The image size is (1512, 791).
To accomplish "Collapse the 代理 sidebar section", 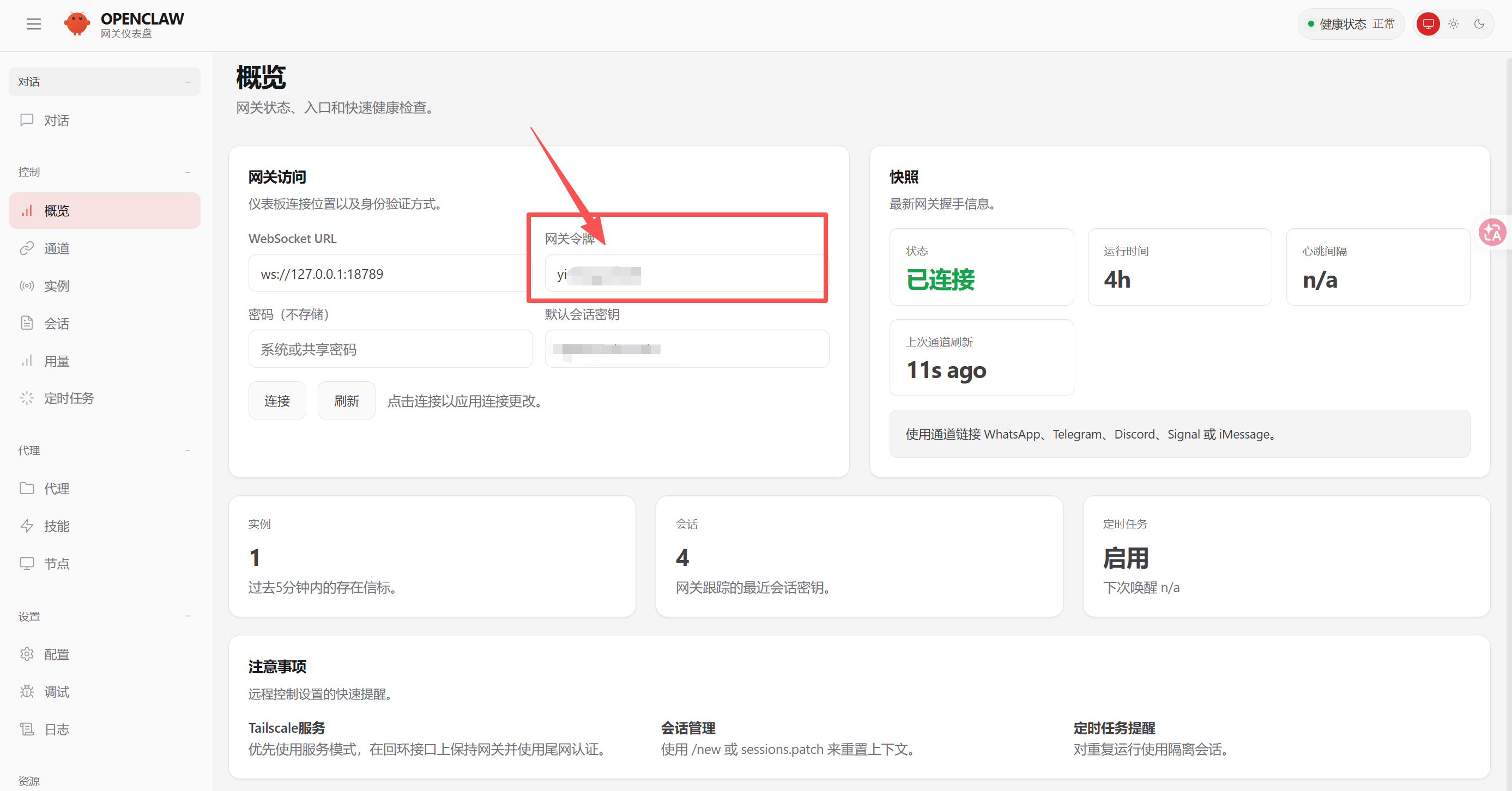I will pos(188,451).
